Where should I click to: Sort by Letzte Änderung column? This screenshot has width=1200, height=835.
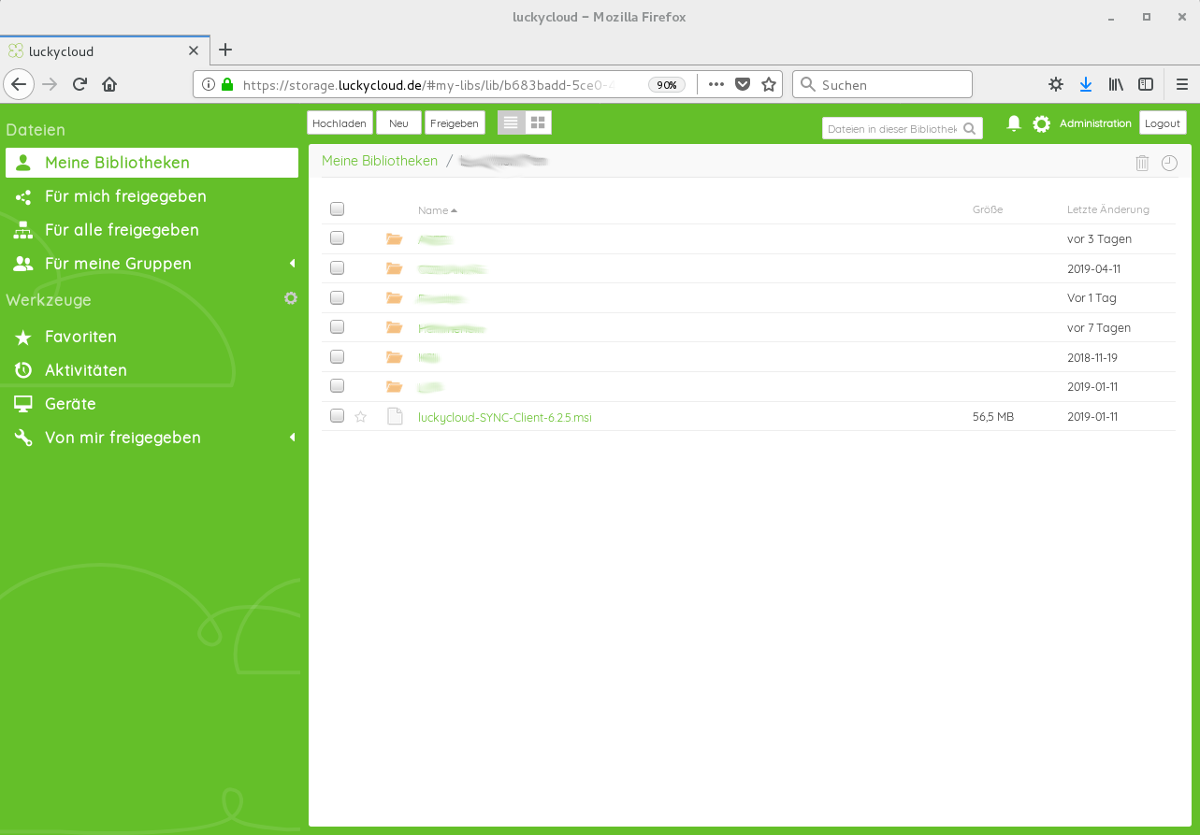[1108, 210]
